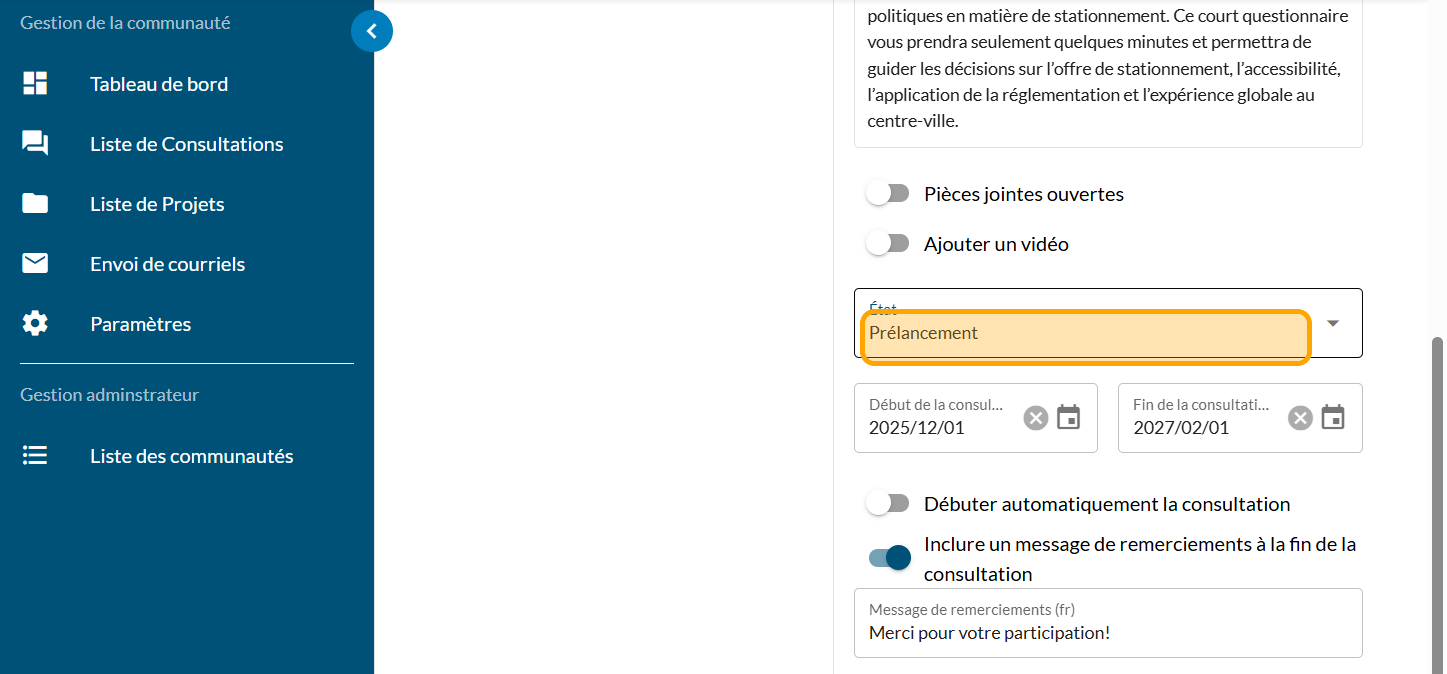Click the Liste des communautés list icon
The width and height of the screenshot is (1447, 674).
pos(35,456)
